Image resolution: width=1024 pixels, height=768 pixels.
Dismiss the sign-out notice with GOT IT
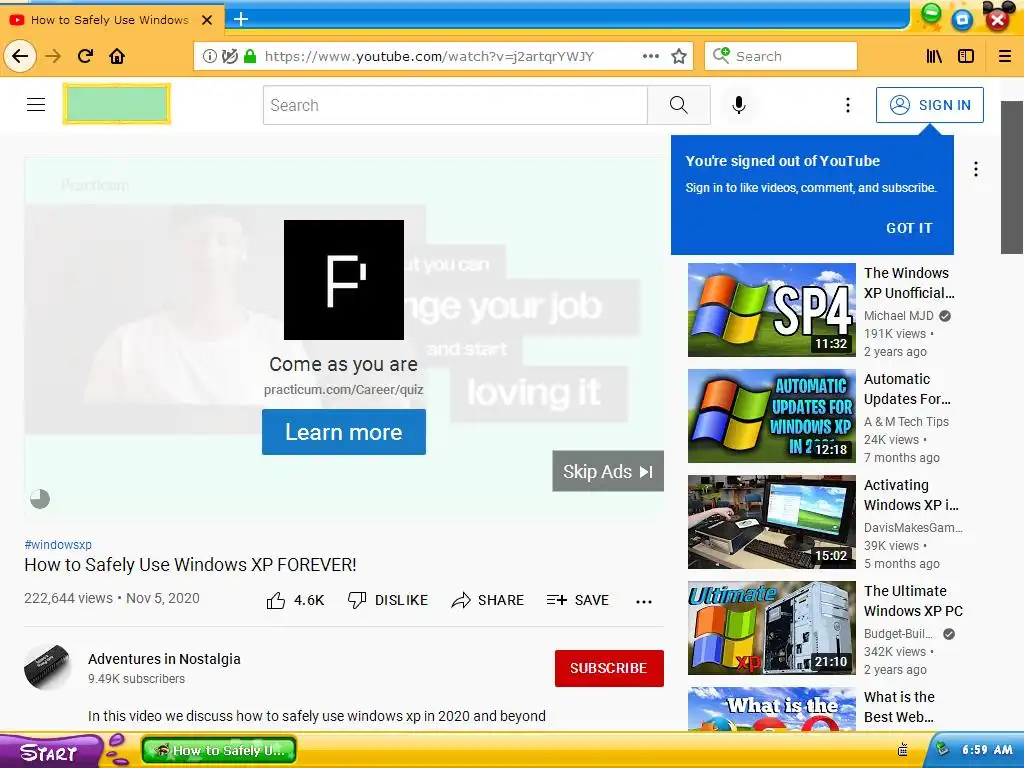tap(908, 228)
